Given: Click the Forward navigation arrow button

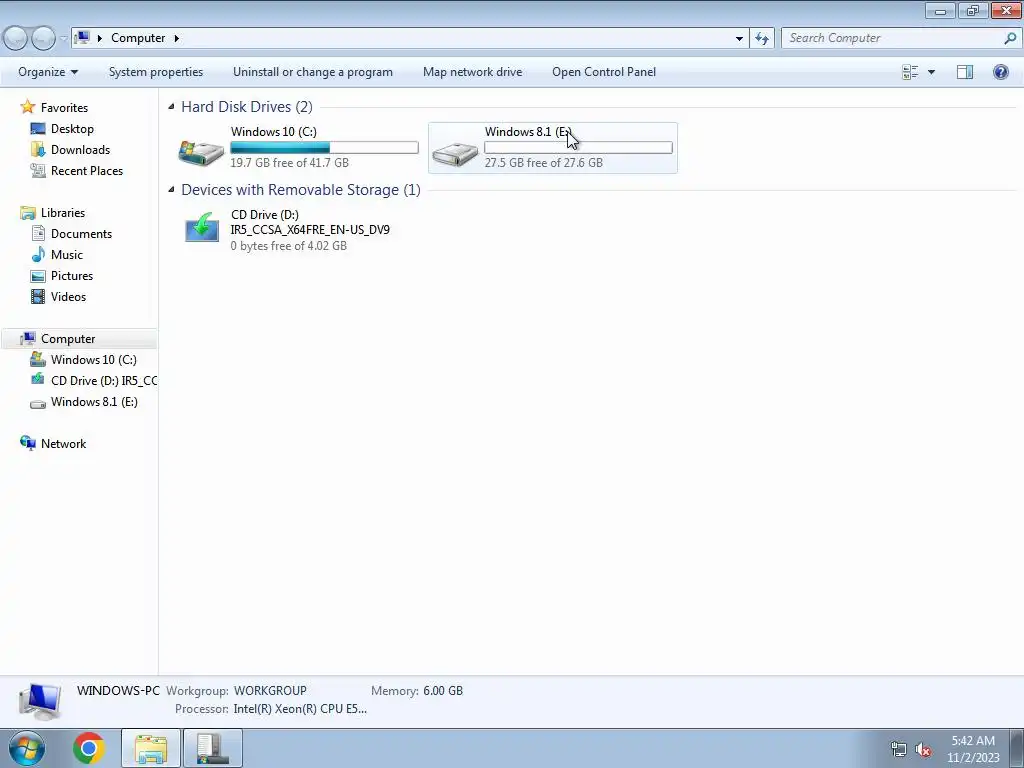Looking at the screenshot, I should coord(43,39).
